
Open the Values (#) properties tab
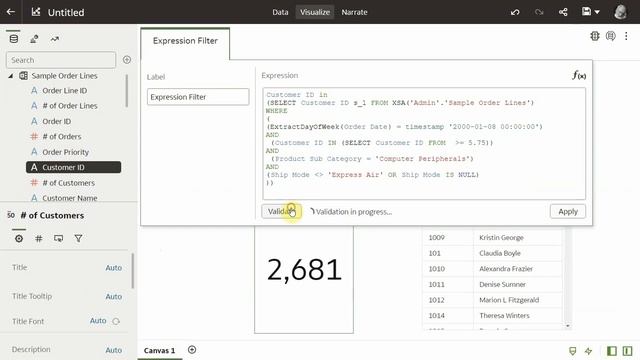pyautogui.click(x=39, y=238)
